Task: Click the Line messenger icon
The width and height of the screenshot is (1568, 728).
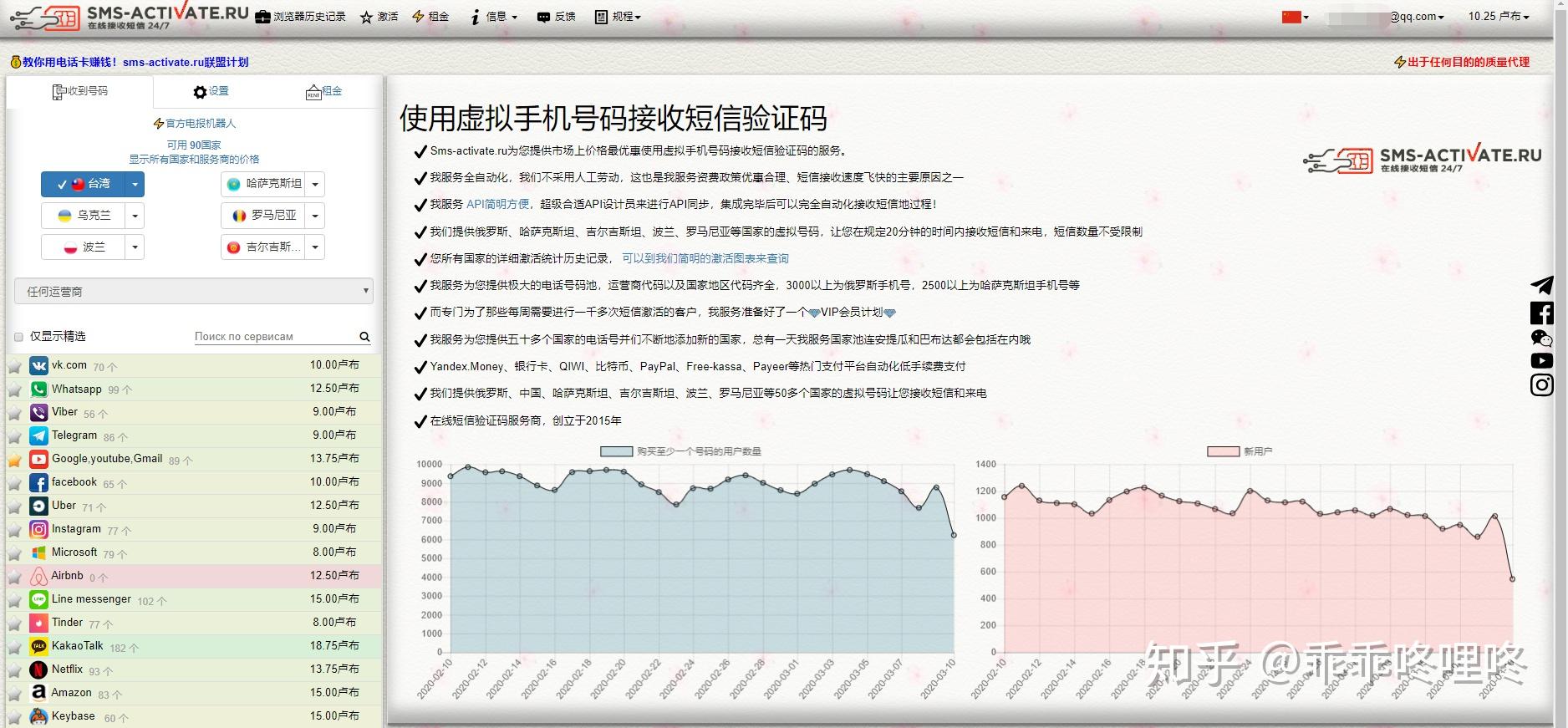Action: (38, 600)
